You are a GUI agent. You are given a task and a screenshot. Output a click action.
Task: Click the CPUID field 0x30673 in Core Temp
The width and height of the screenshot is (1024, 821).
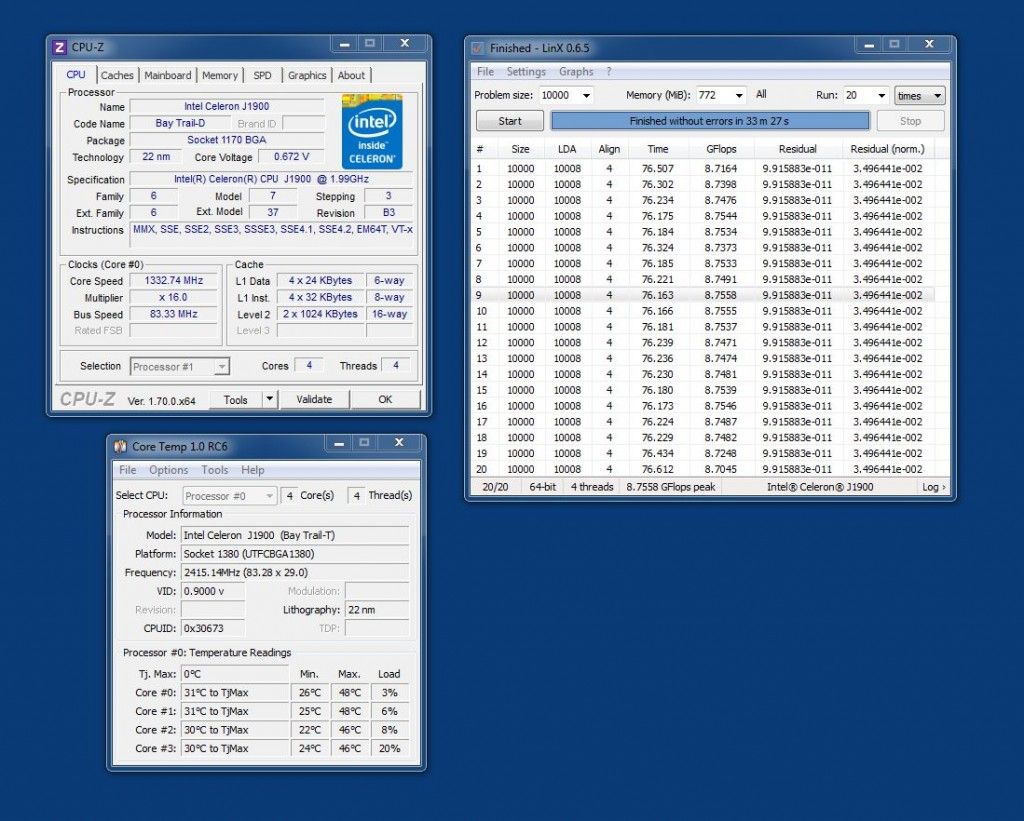point(213,628)
